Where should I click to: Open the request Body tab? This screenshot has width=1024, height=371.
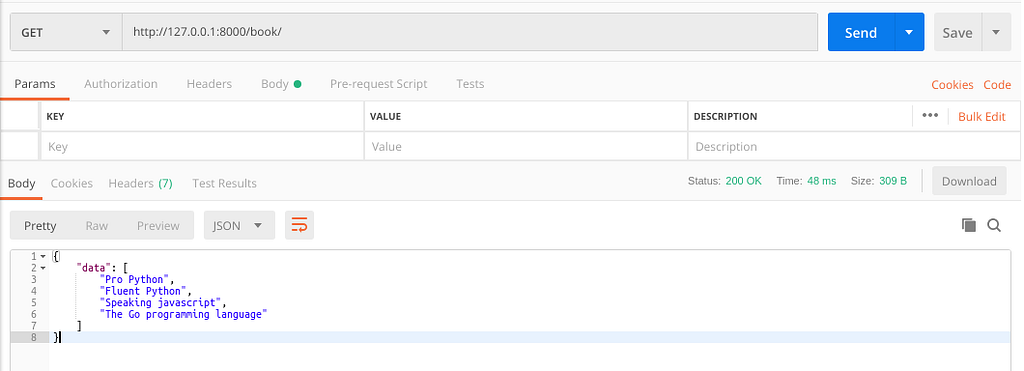(281, 84)
